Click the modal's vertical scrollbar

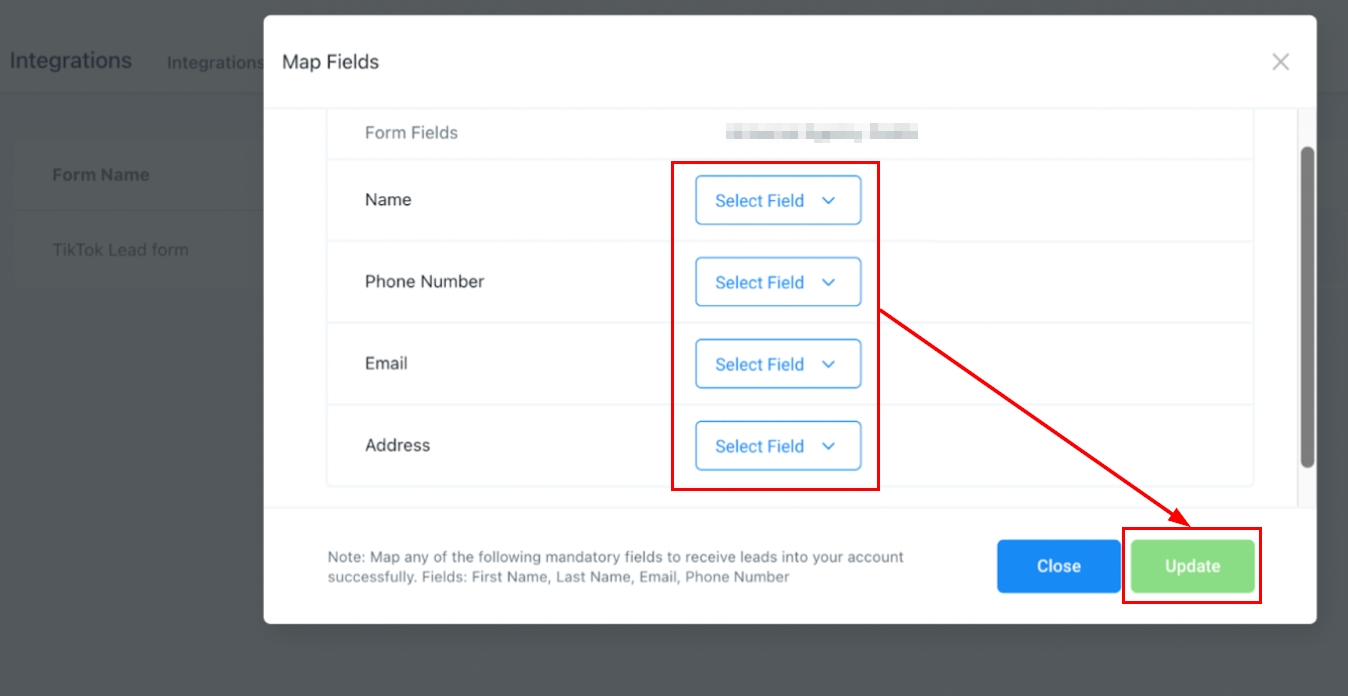1307,306
